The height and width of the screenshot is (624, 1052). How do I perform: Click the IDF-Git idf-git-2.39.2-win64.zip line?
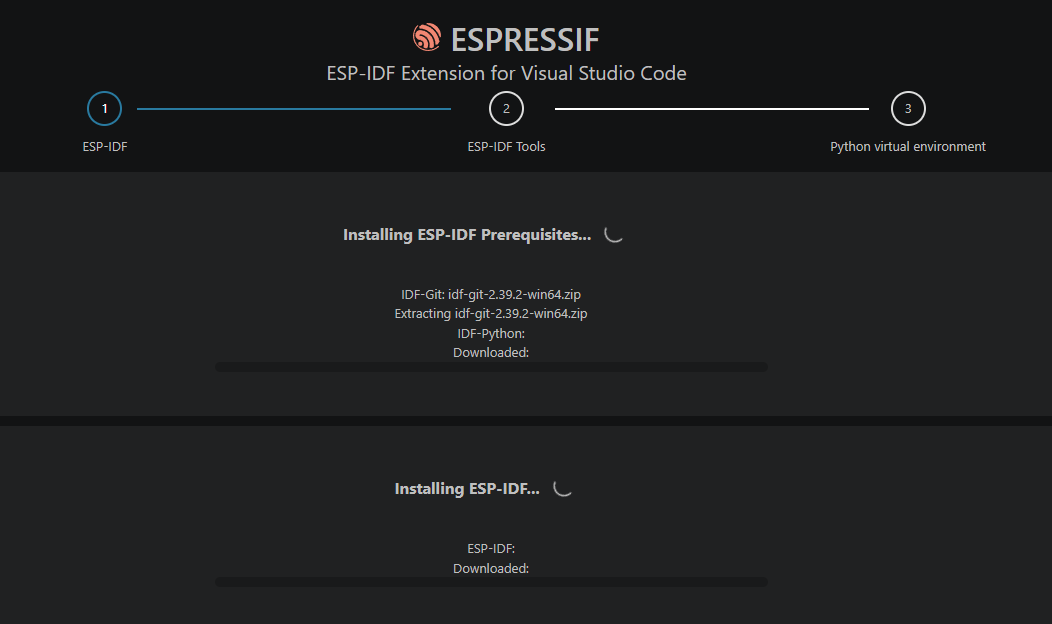pos(491,295)
